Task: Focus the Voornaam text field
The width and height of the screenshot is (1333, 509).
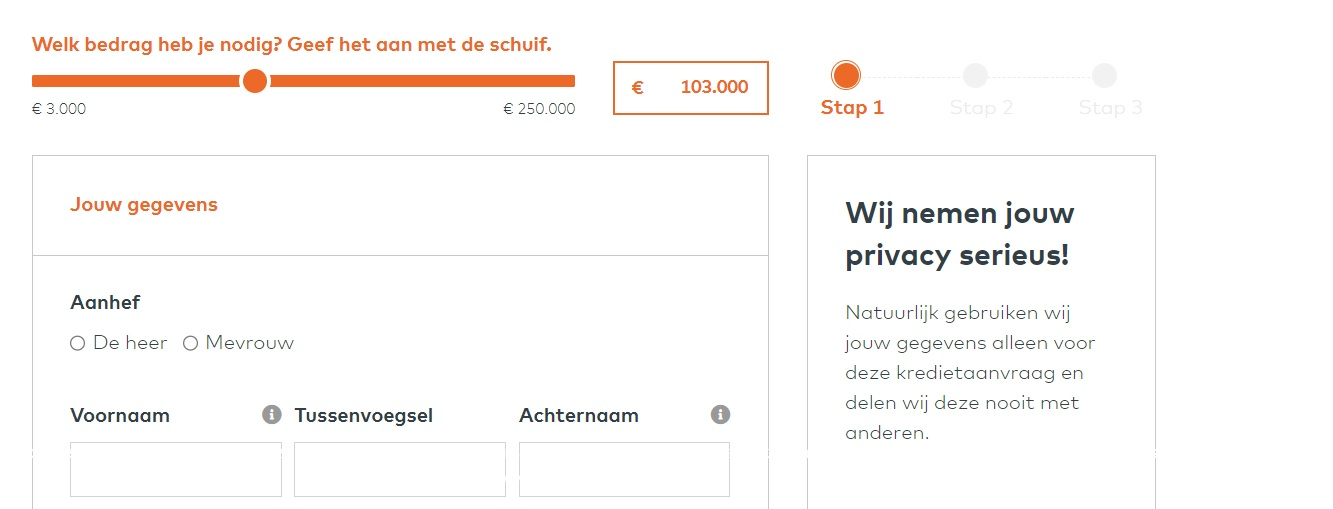Action: [x=176, y=469]
